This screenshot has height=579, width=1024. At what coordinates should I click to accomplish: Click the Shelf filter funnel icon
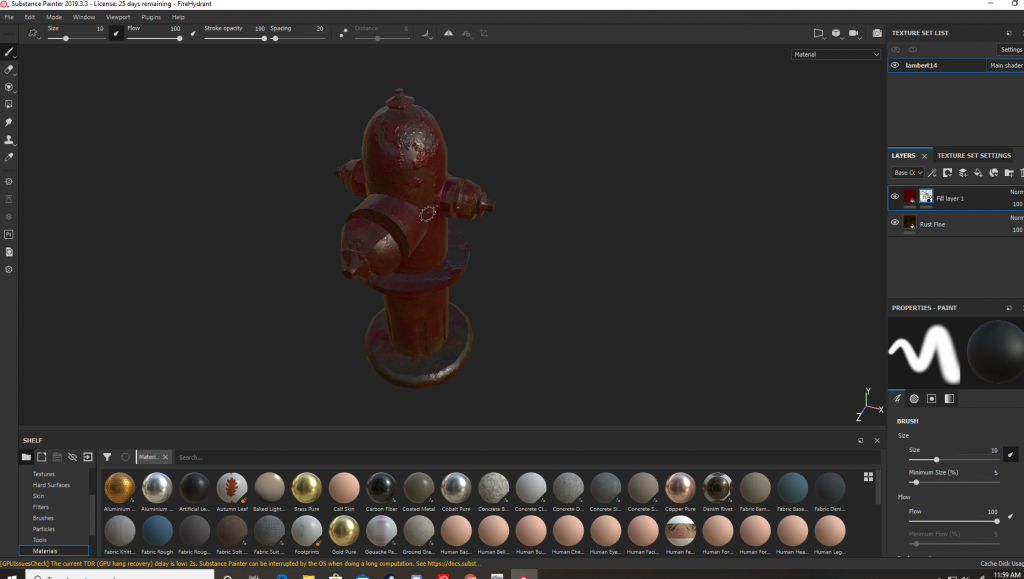point(107,457)
